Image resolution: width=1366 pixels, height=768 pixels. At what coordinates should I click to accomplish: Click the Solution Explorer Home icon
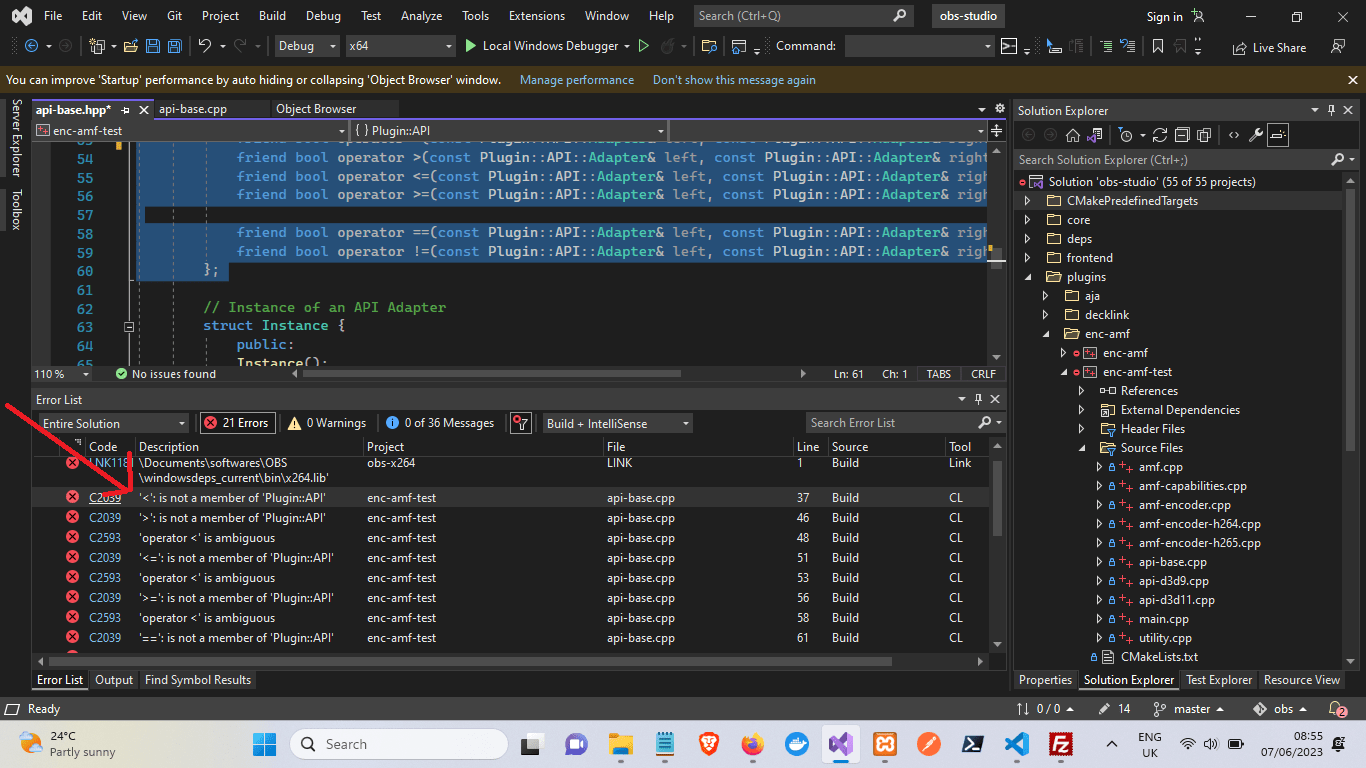(1073, 135)
